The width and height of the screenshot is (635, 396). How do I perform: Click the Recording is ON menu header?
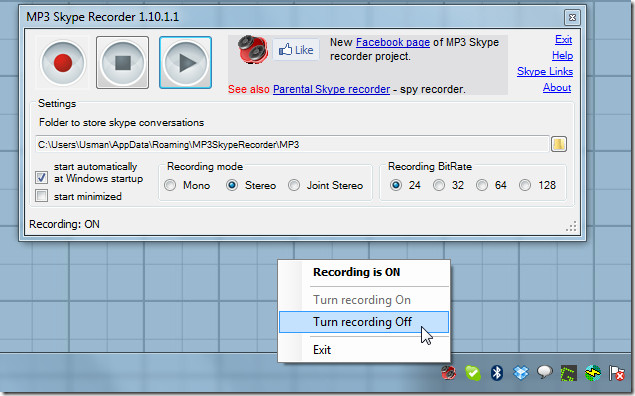pyautogui.click(x=356, y=272)
